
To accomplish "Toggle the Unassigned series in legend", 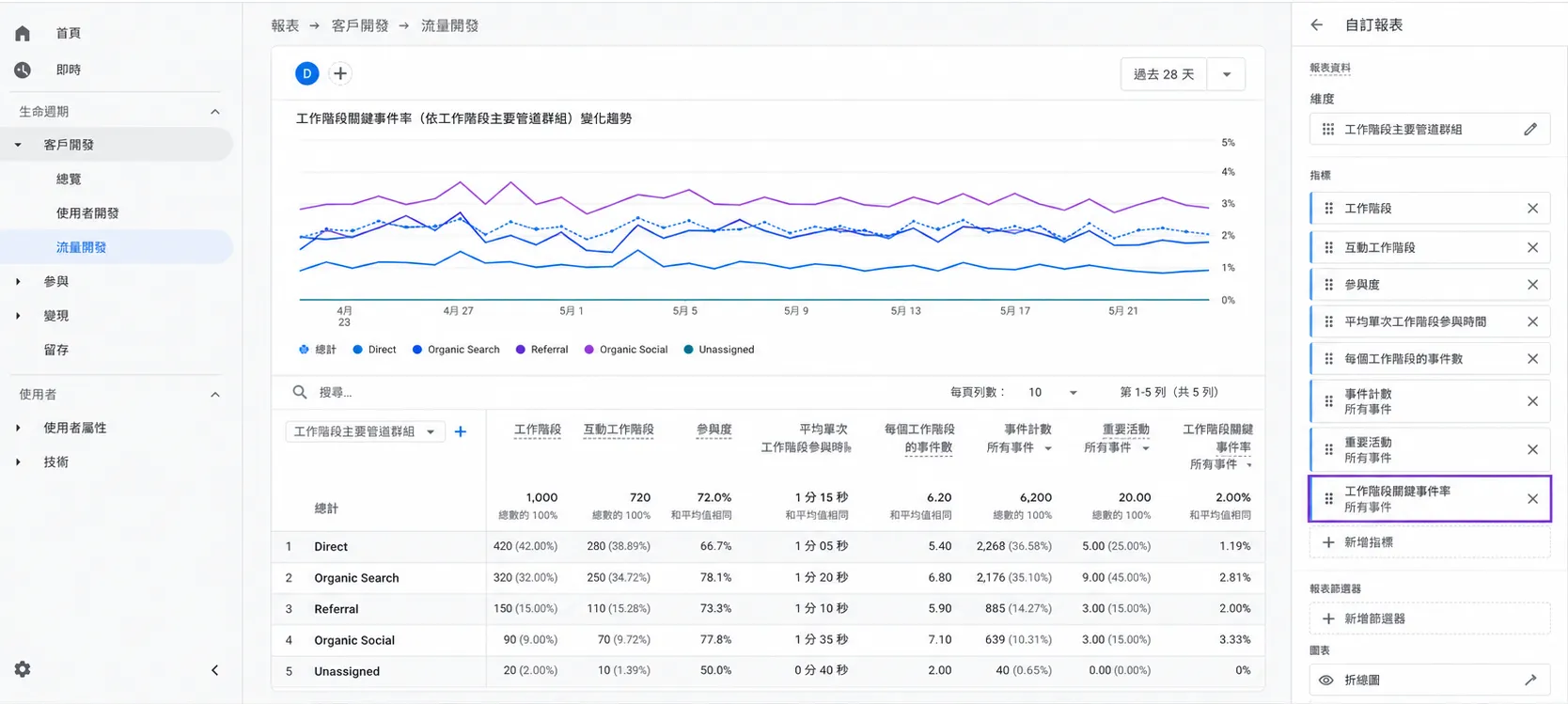I will coord(719,350).
